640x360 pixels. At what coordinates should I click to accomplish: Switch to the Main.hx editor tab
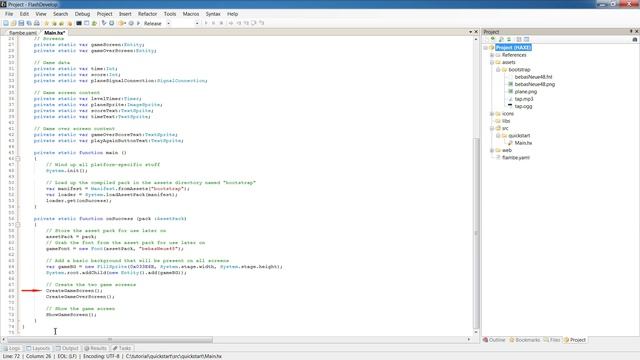pos(54,33)
